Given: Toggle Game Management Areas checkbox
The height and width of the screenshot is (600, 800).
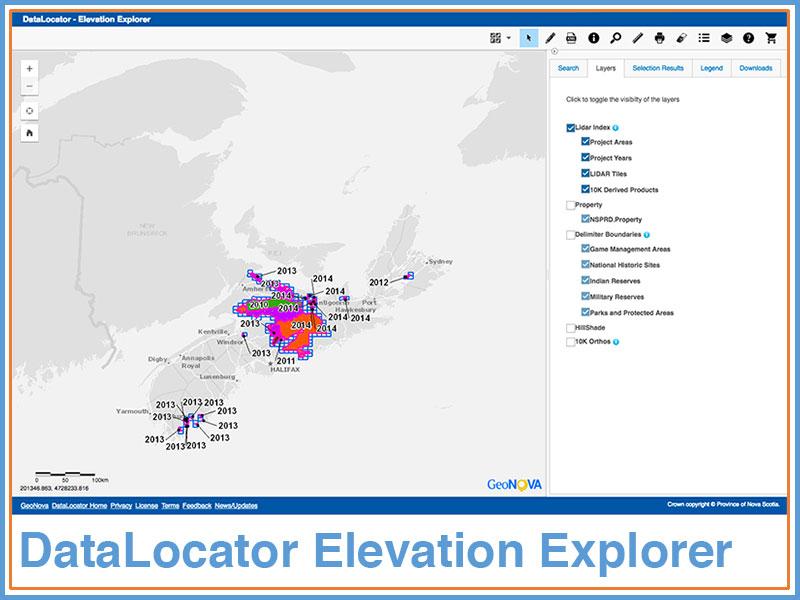Looking at the screenshot, I should (586, 248).
